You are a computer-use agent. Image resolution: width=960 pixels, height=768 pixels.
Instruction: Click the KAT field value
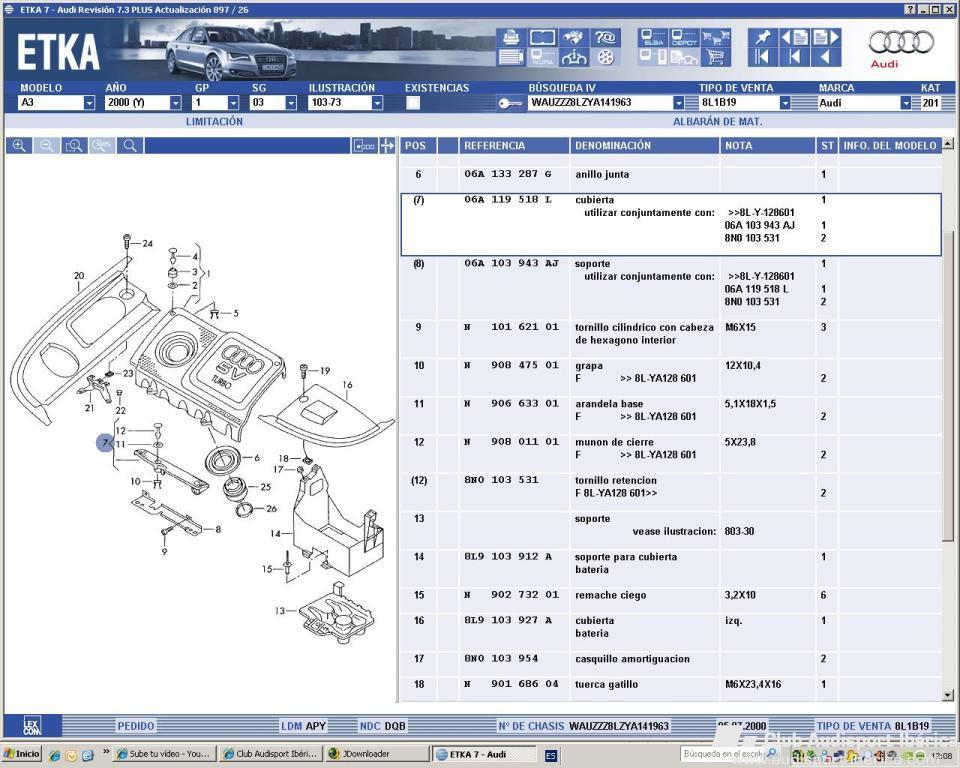coord(930,103)
